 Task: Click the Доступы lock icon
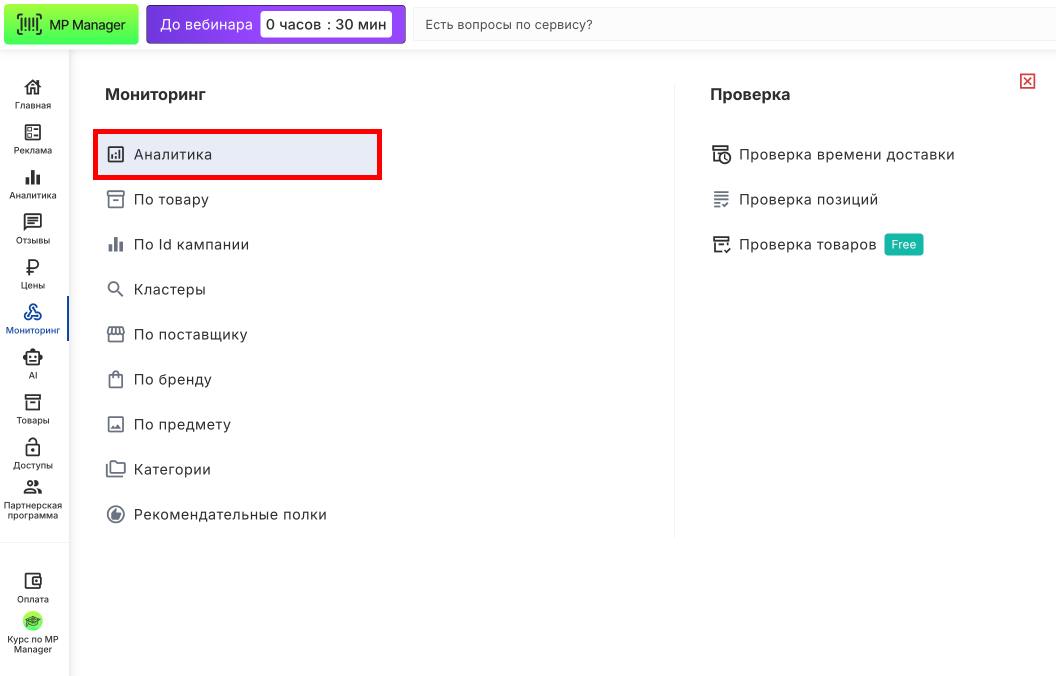tap(33, 454)
